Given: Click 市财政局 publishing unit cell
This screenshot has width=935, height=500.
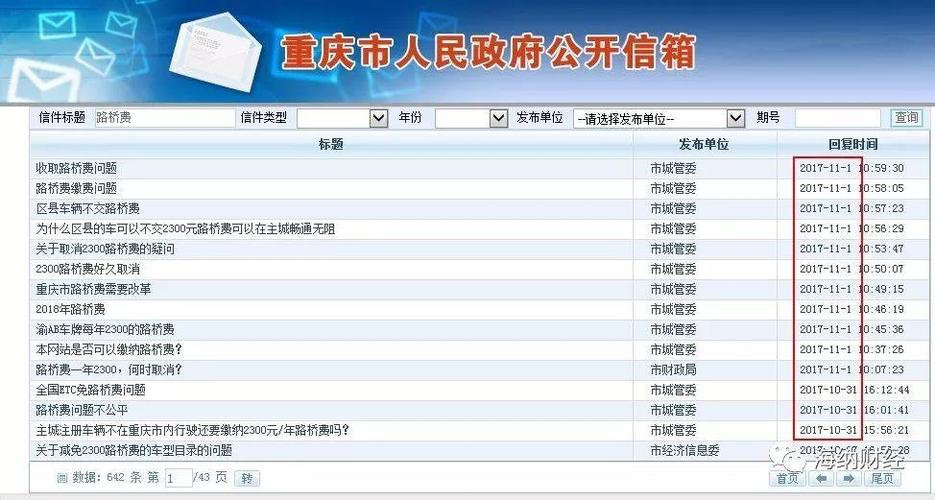Looking at the screenshot, I should point(673,370).
